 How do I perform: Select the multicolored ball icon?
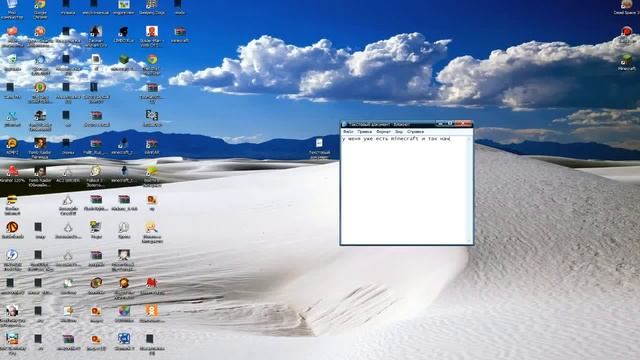(124, 311)
